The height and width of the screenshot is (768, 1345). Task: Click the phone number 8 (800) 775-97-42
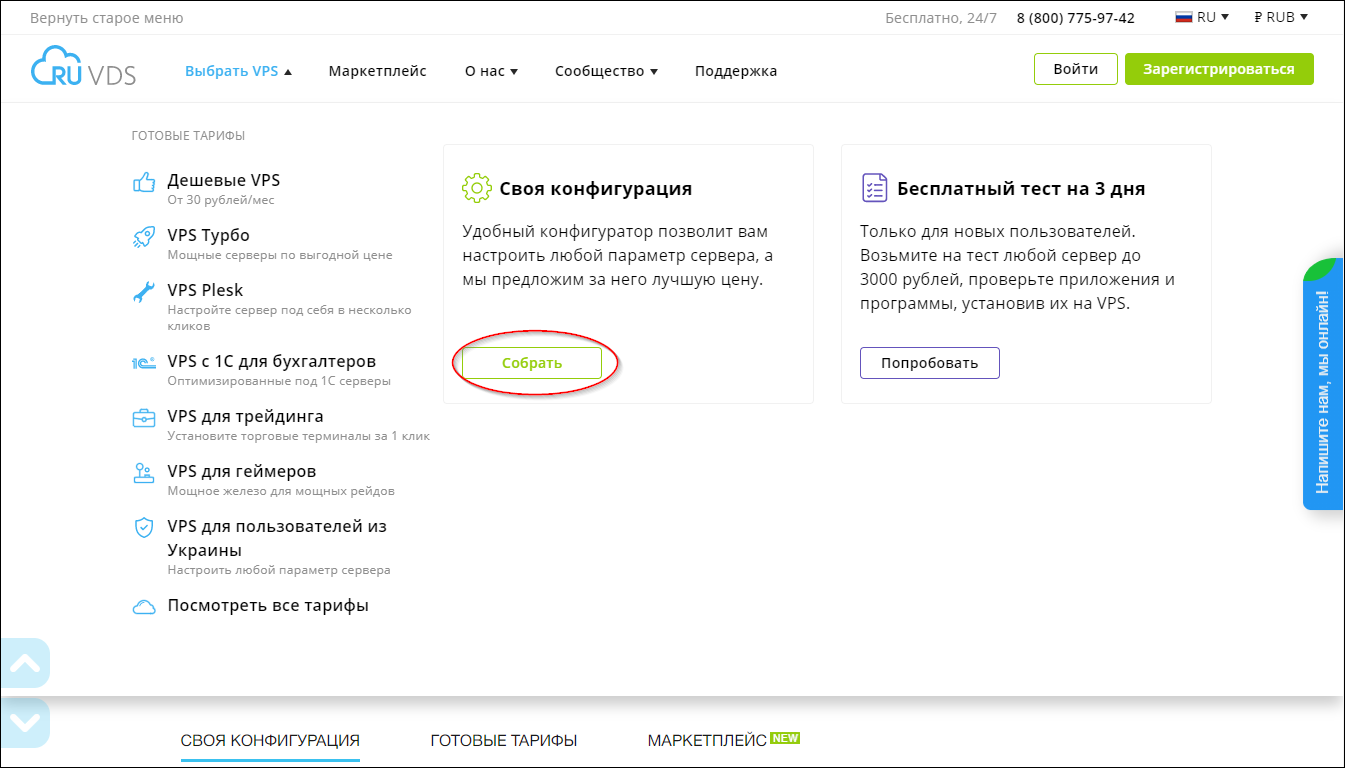point(1076,18)
